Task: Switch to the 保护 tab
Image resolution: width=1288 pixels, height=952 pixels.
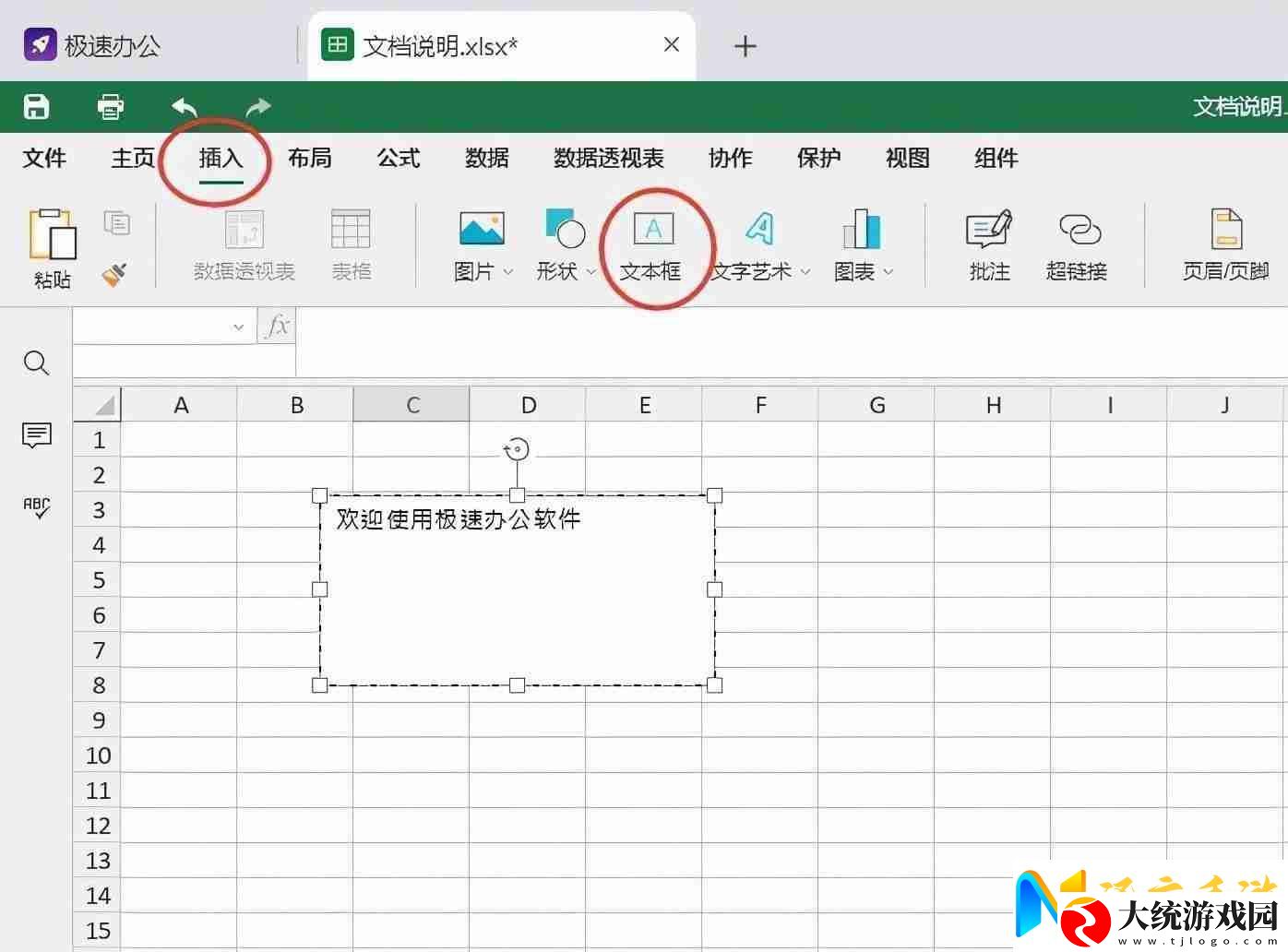Action: coord(819,159)
